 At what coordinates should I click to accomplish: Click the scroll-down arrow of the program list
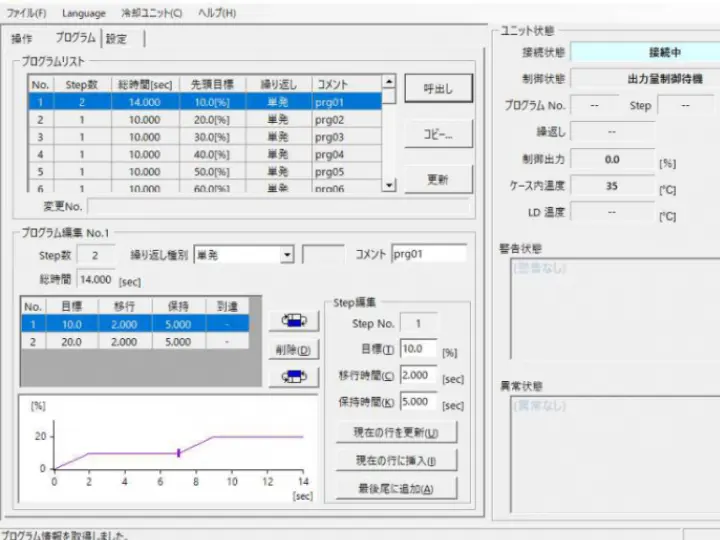389,185
